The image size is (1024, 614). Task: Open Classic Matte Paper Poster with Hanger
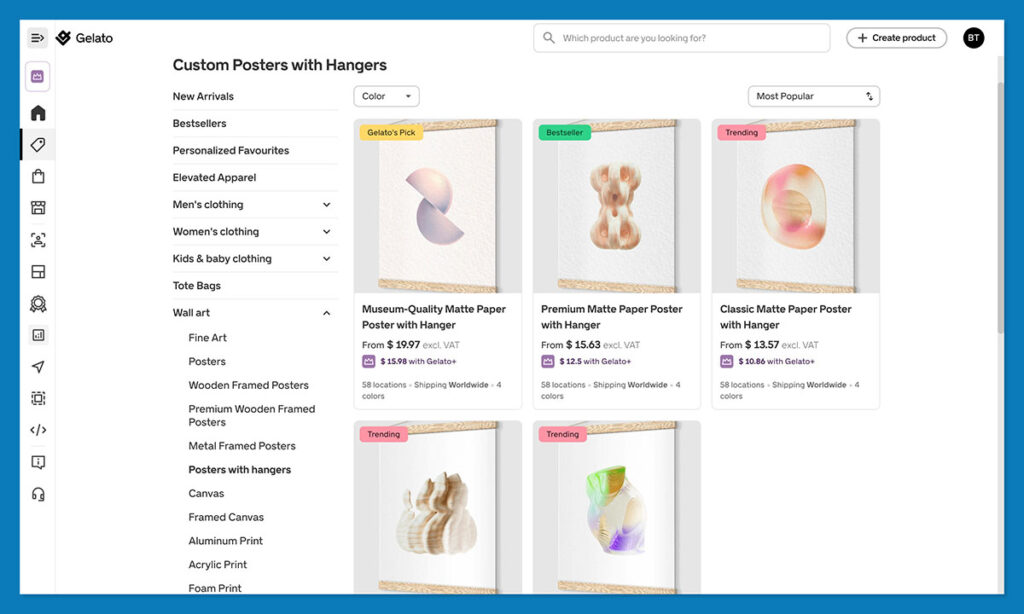tap(785, 316)
